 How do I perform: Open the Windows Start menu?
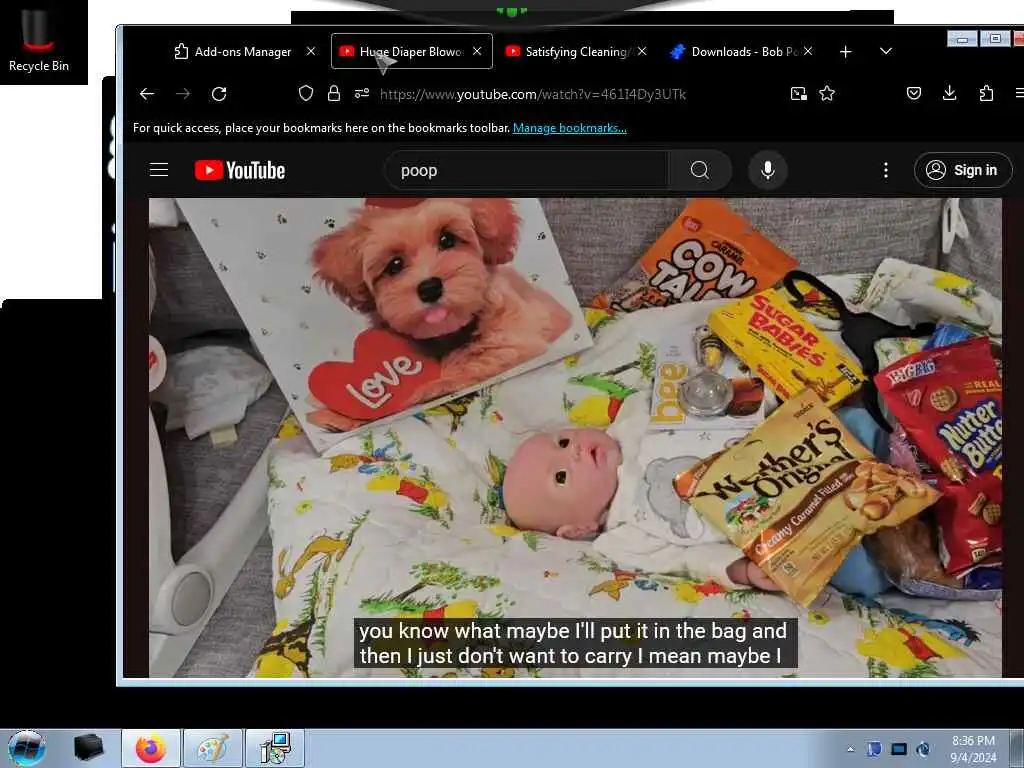pos(27,748)
